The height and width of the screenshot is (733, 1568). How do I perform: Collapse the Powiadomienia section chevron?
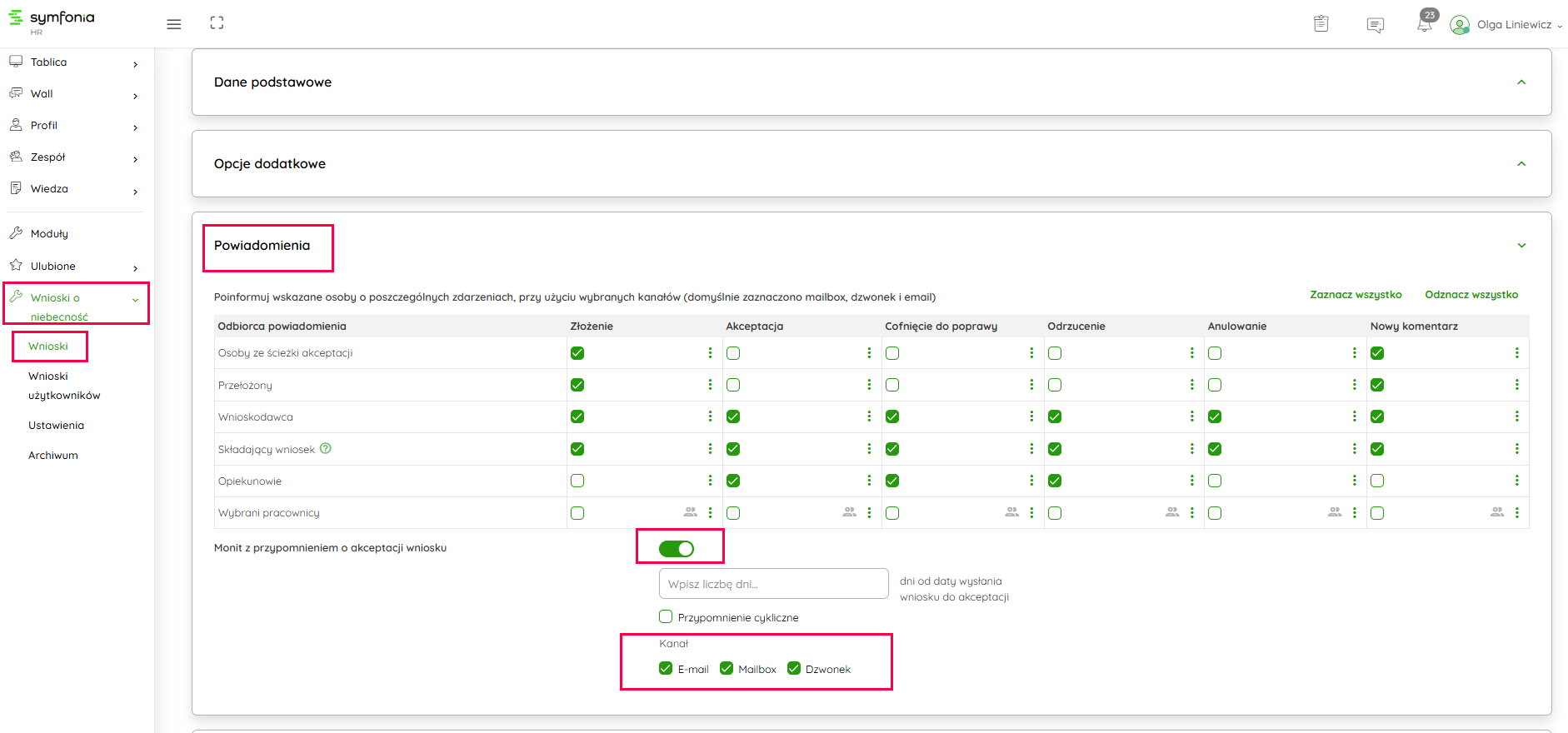tap(1521, 246)
